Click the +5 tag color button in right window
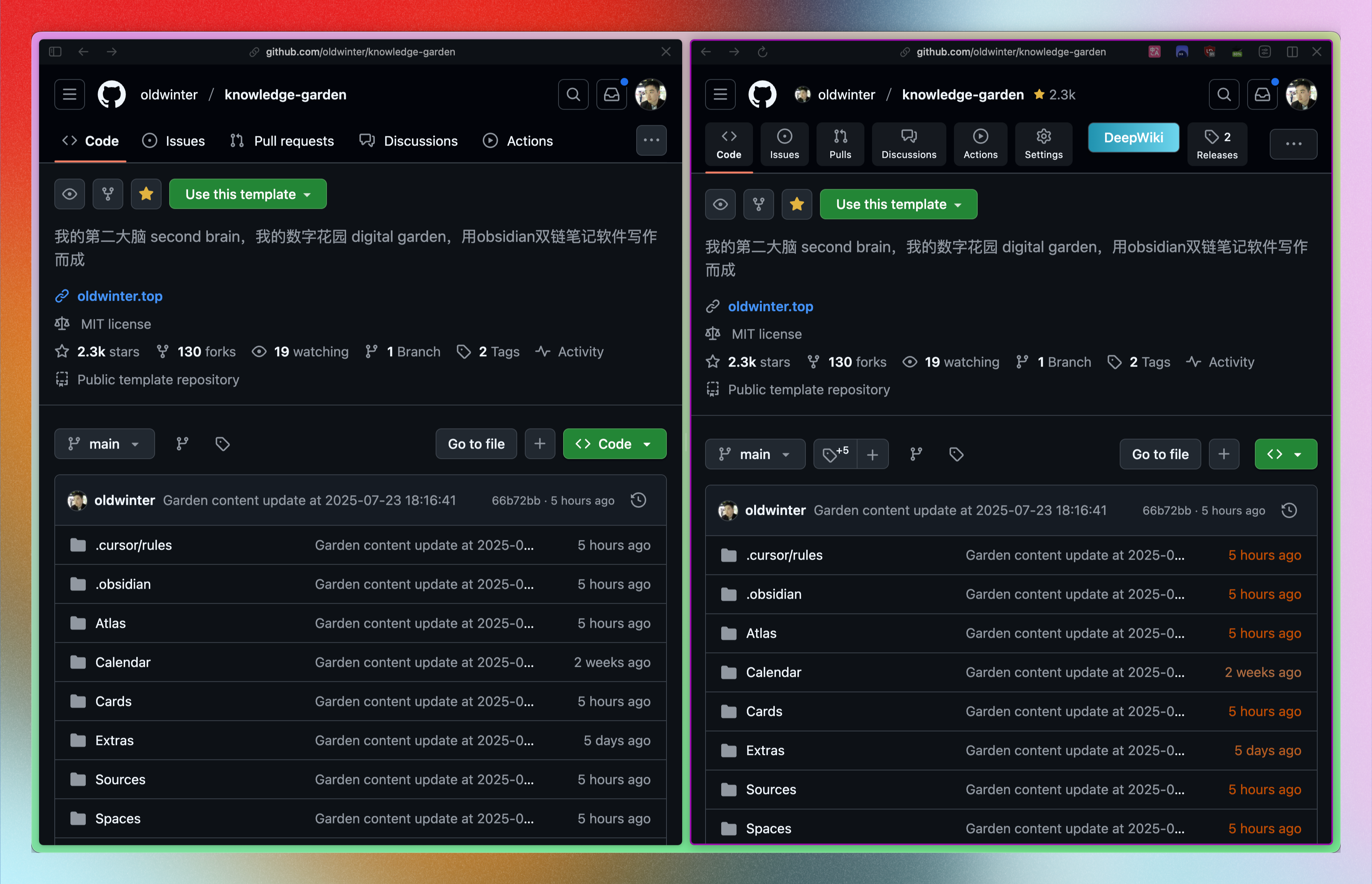The height and width of the screenshot is (884, 1372). point(835,454)
